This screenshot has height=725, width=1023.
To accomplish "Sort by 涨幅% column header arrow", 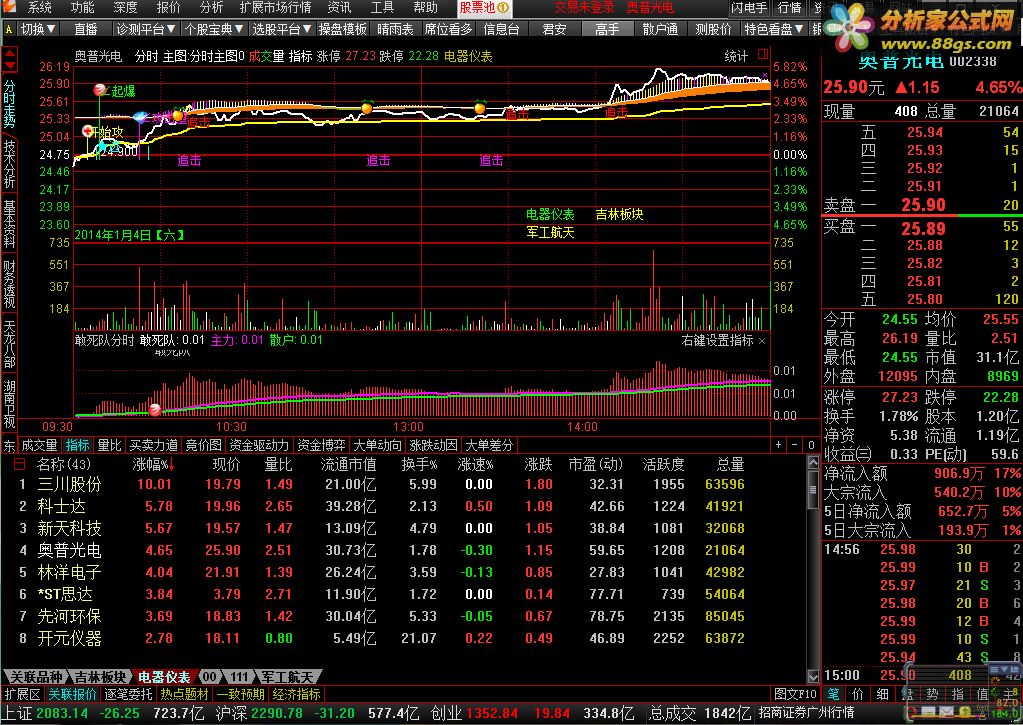I will pos(171,465).
